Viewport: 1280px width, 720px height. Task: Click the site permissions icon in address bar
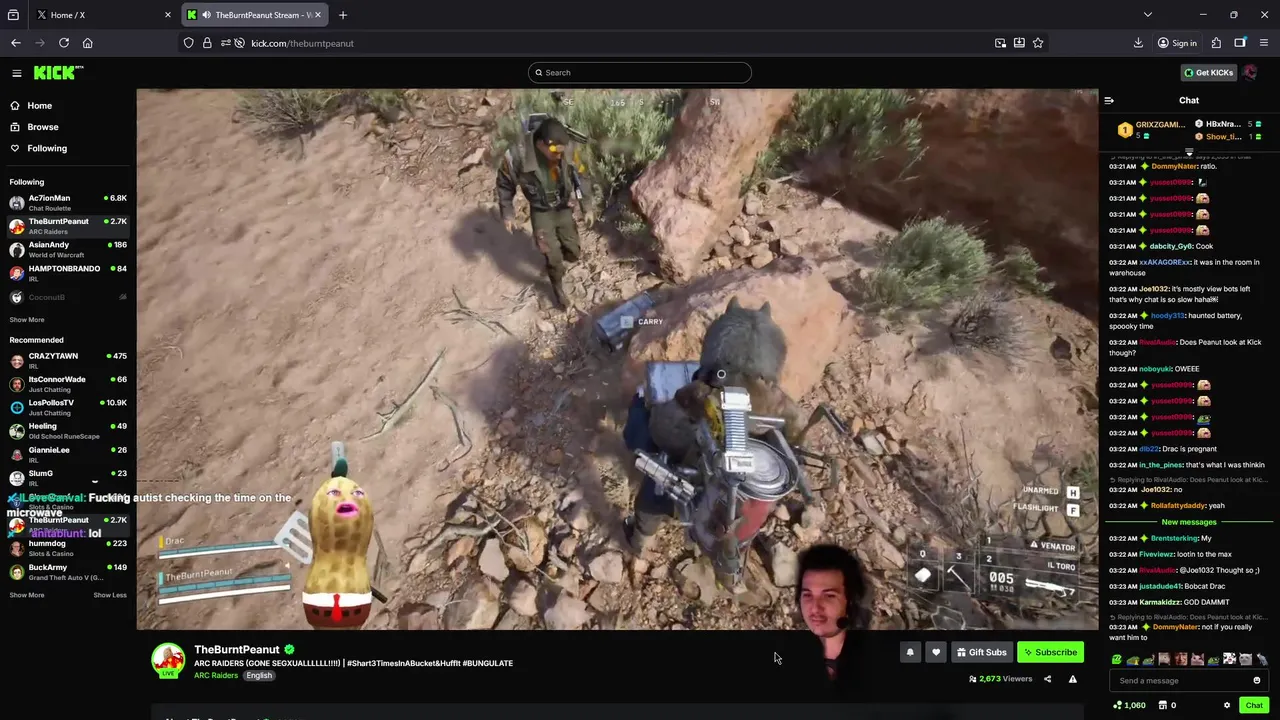(225, 43)
